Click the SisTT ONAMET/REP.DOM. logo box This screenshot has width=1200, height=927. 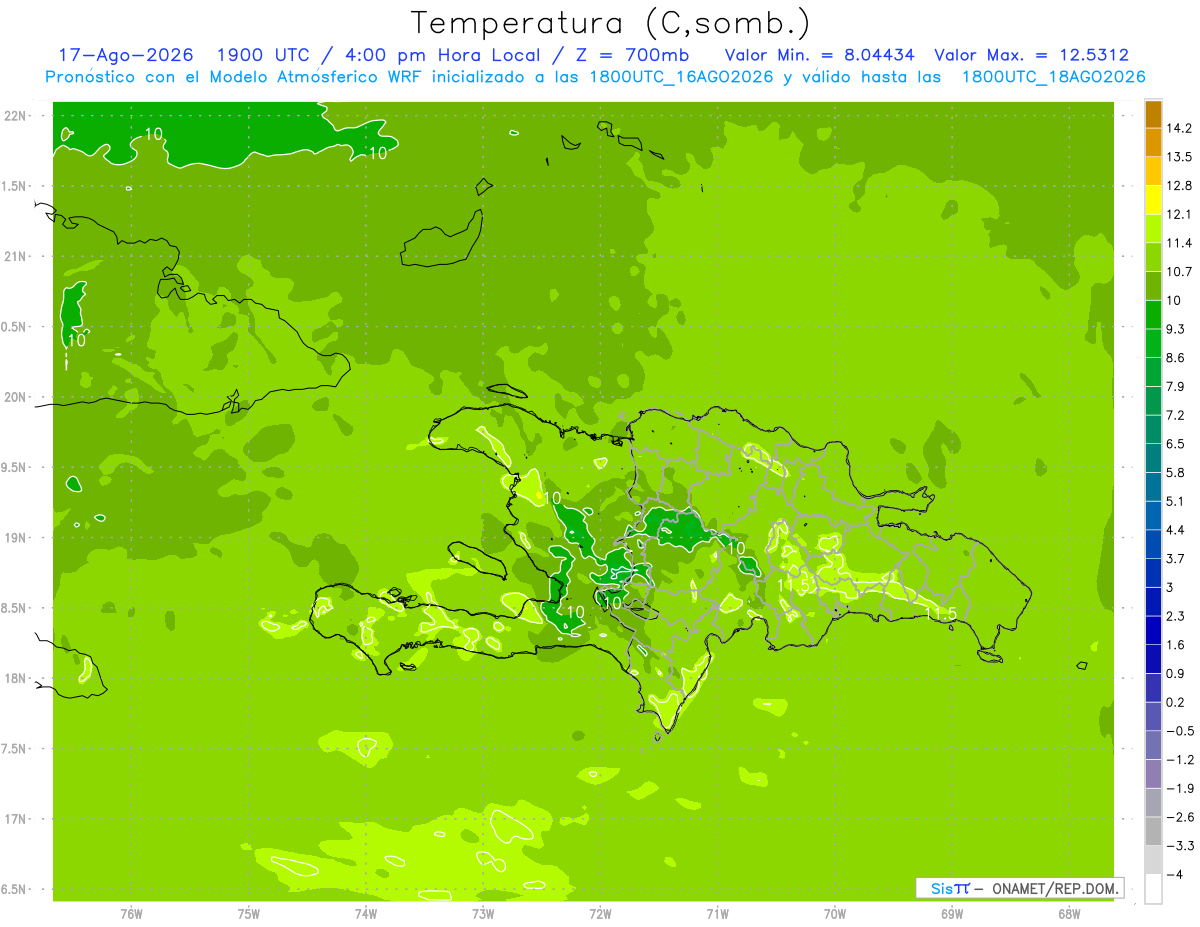[1019, 888]
